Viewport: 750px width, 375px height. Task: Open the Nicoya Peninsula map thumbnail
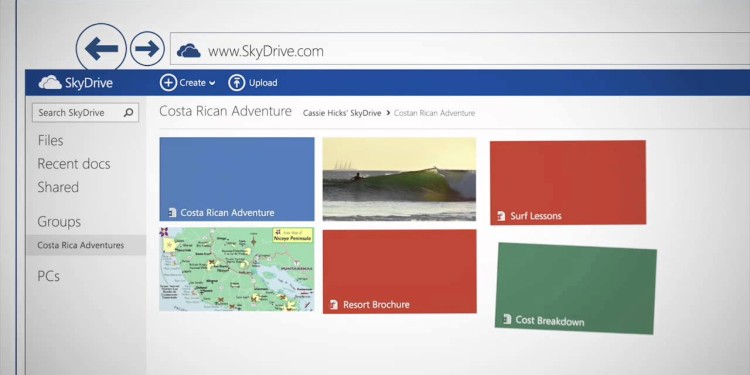pos(237,269)
